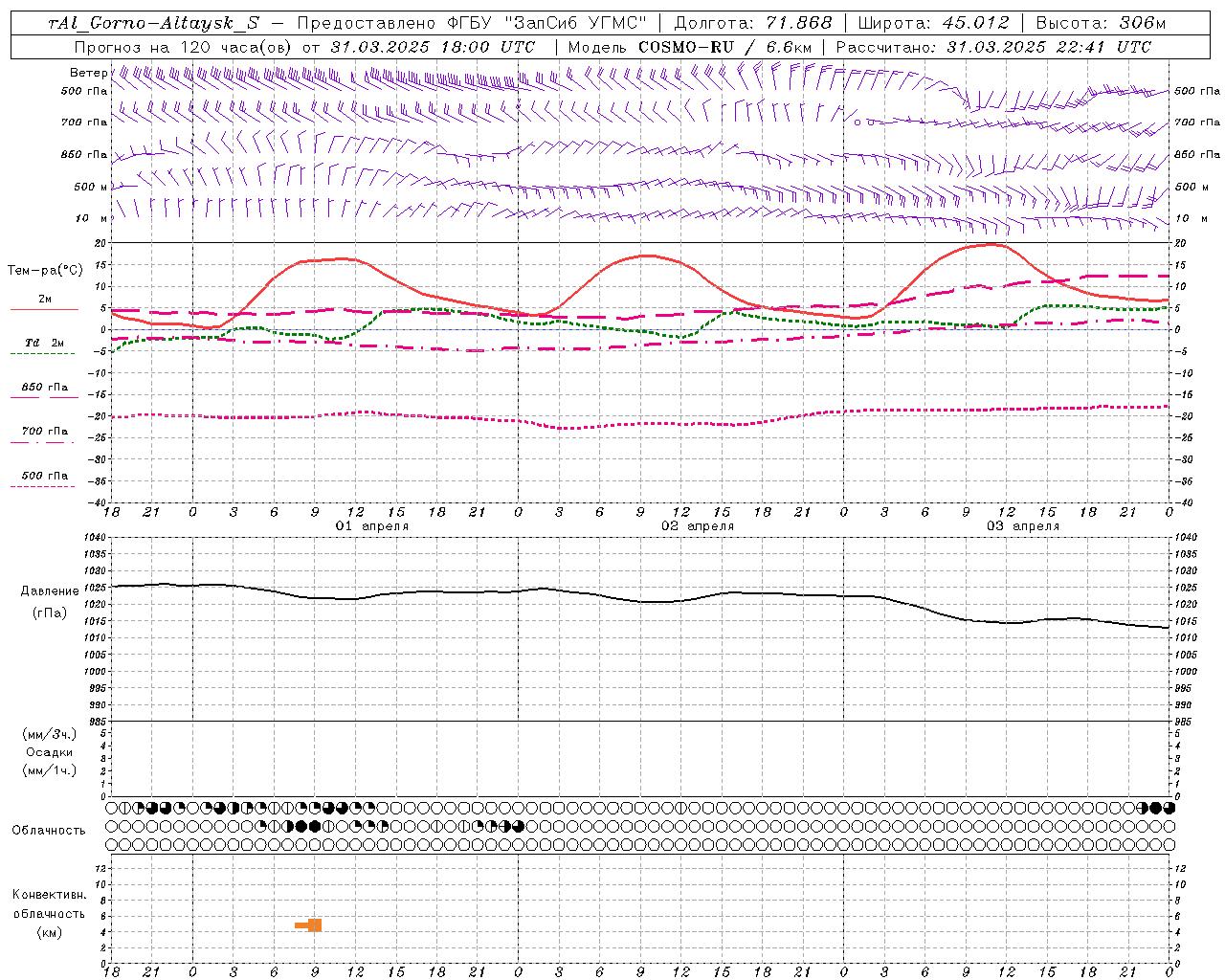
Task: Select the 'Высота: 306м' value
Action: [1101, 23]
